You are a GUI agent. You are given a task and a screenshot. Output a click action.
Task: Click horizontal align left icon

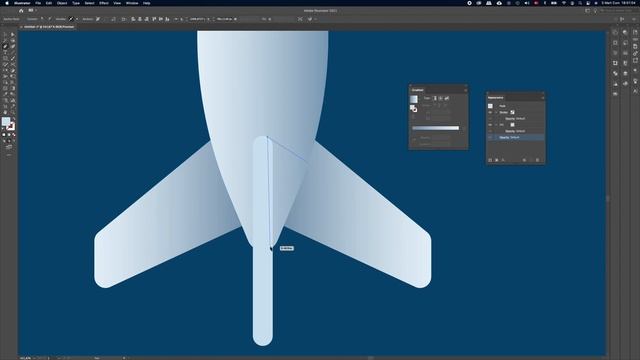(133, 19)
